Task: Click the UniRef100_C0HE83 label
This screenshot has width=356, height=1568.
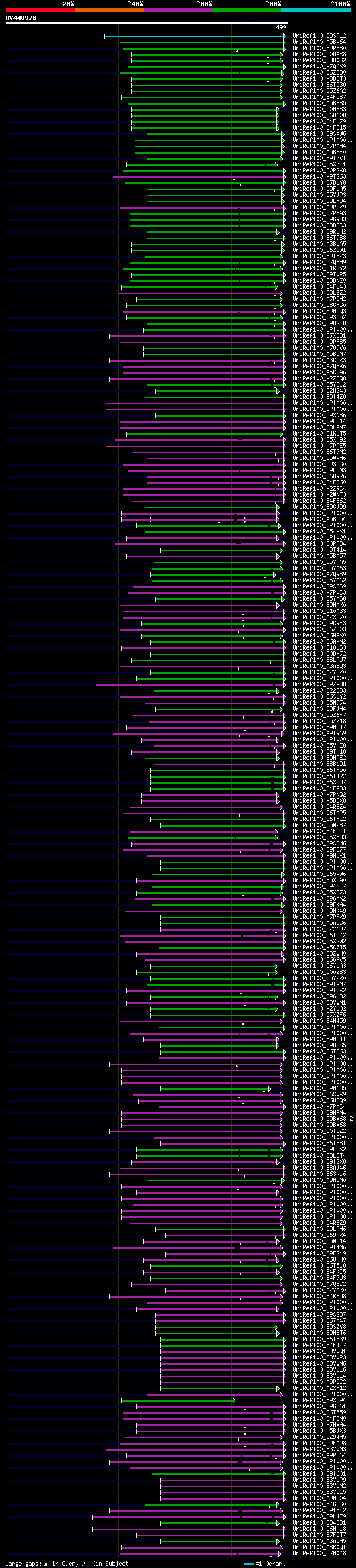Action: pyautogui.click(x=319, y=109)
